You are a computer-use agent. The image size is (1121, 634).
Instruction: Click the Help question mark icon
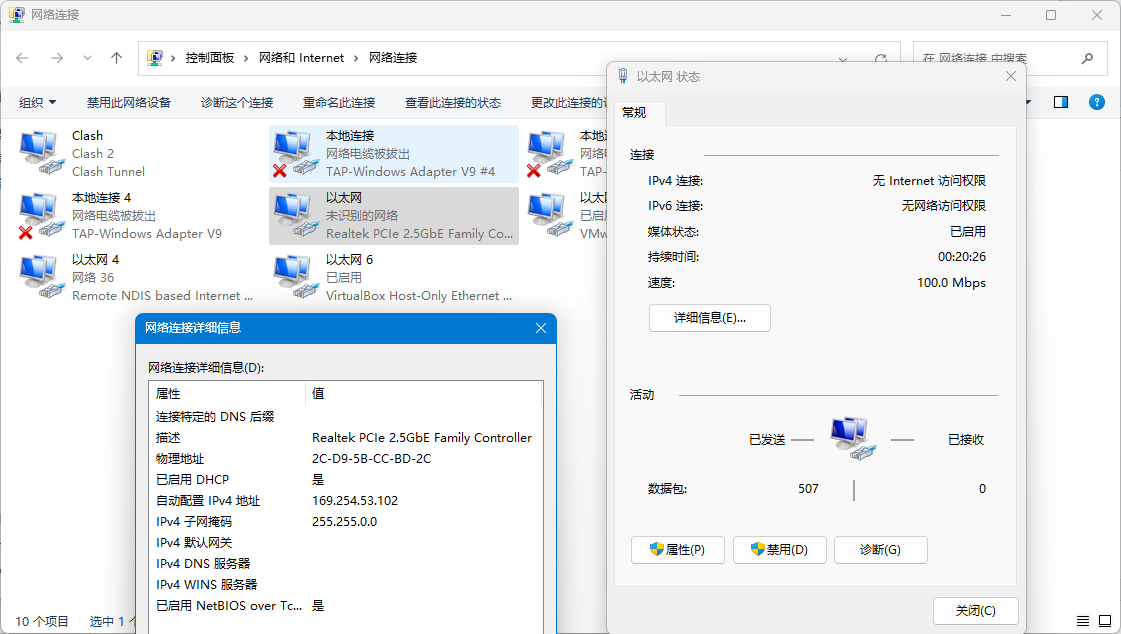coord(1096,102)
